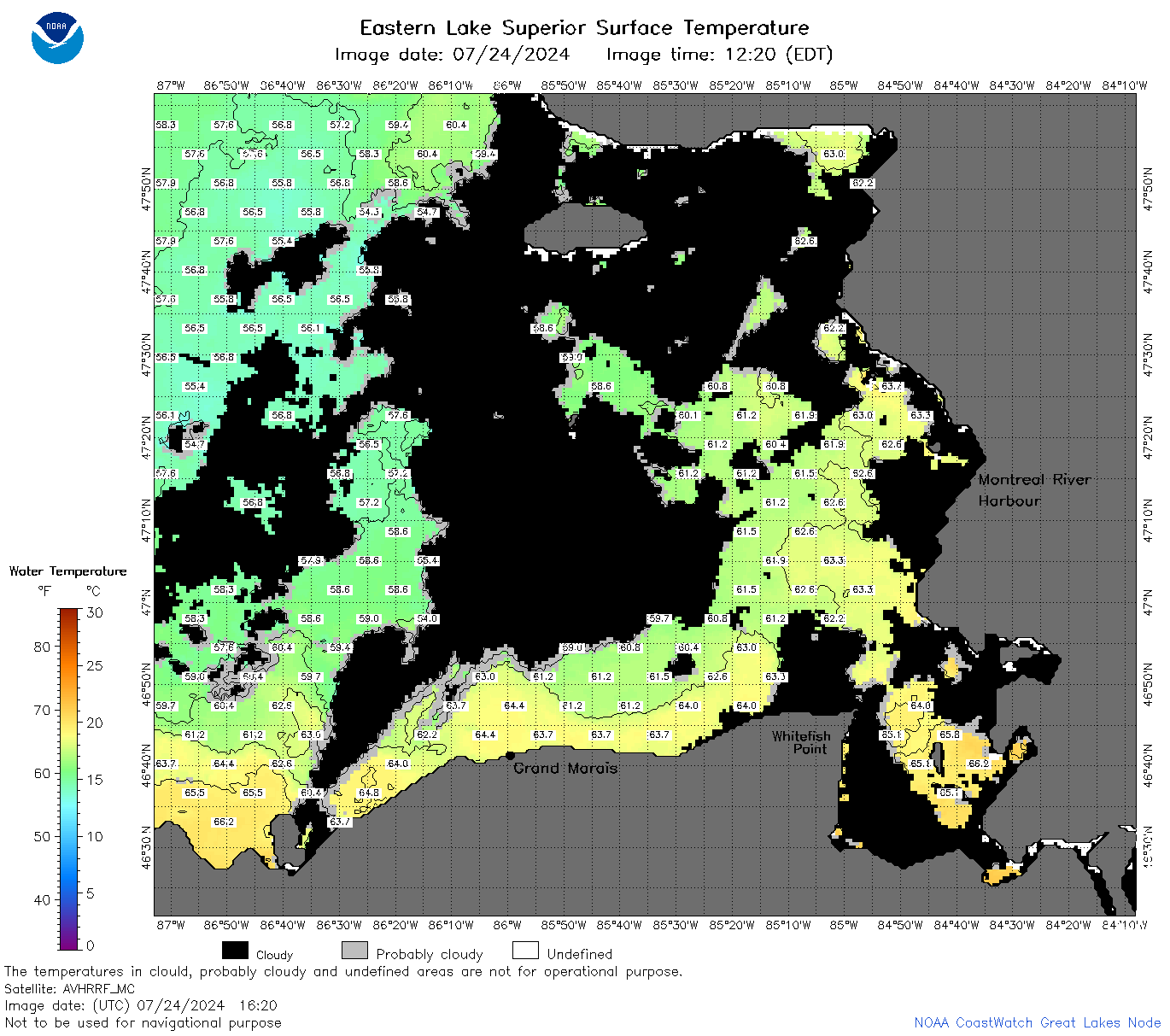1170x1036 pixels.
Task: Click the operational purpose disclaimer sentence
Action: [343, 971]
